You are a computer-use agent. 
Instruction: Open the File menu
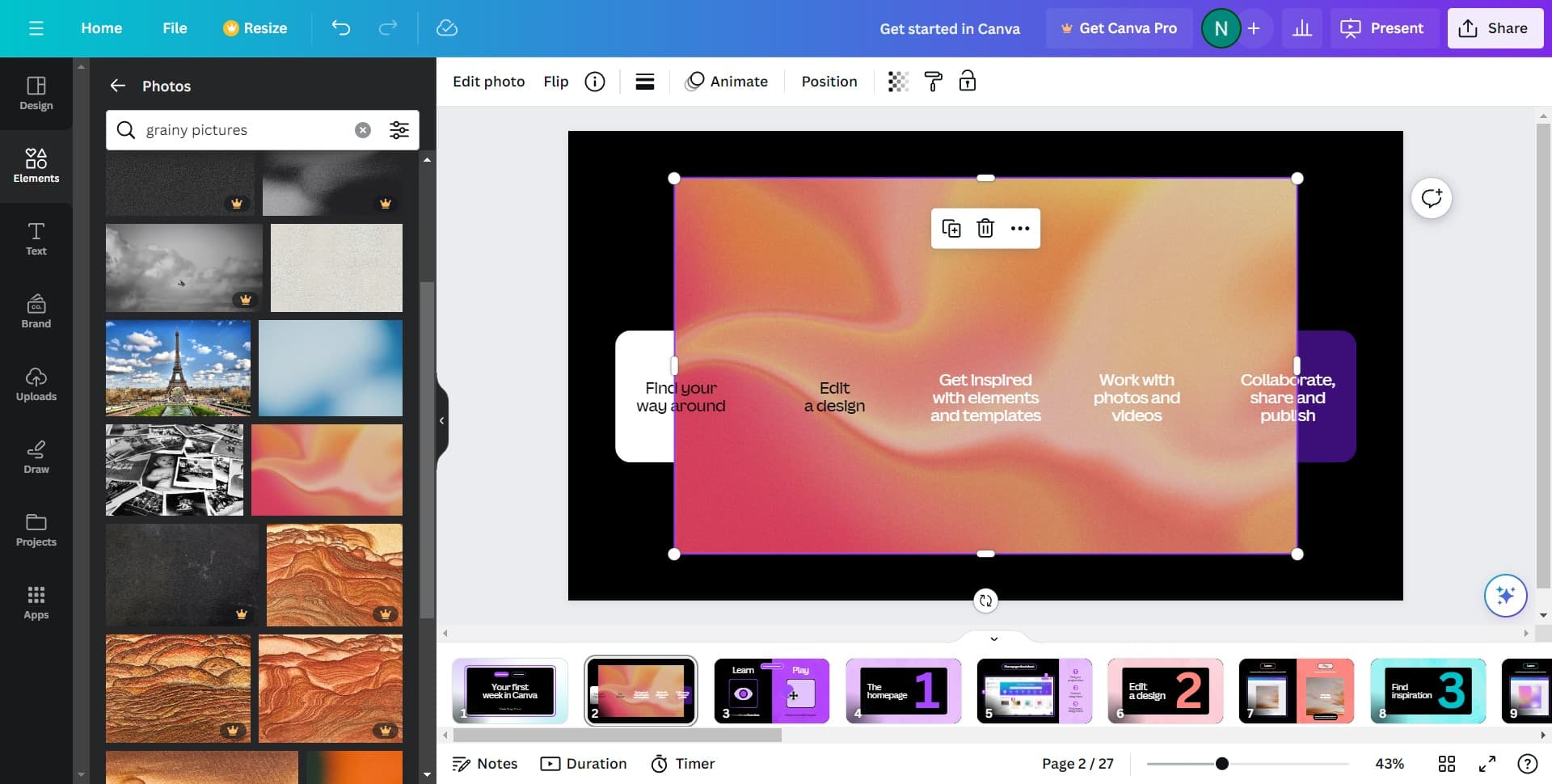[175, 28]
